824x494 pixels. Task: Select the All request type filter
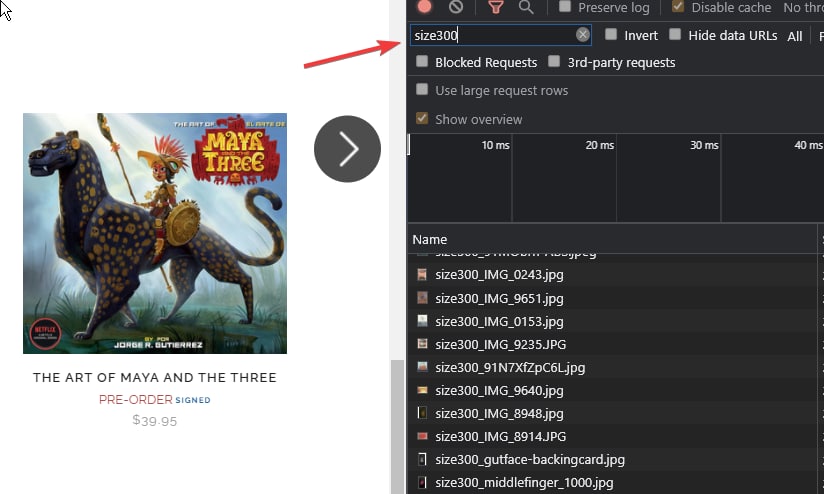tap(795, 36)
